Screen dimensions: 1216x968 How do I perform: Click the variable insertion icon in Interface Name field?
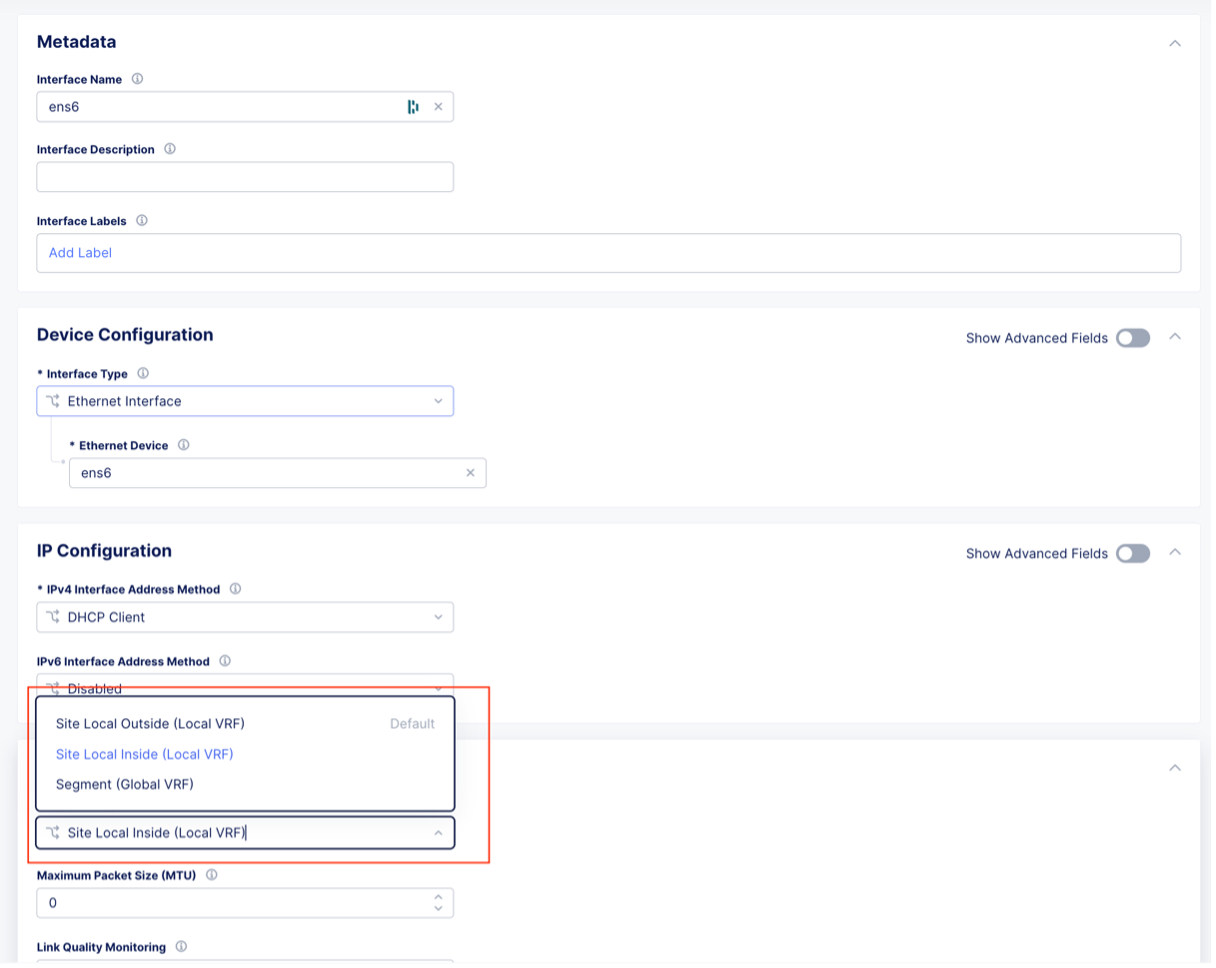413,106
